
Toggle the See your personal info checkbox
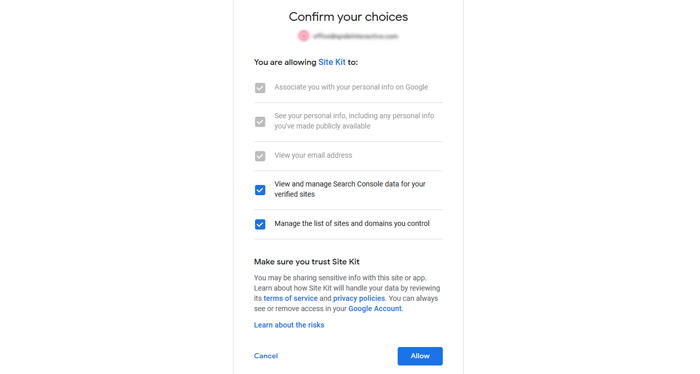tap(260, 121)
